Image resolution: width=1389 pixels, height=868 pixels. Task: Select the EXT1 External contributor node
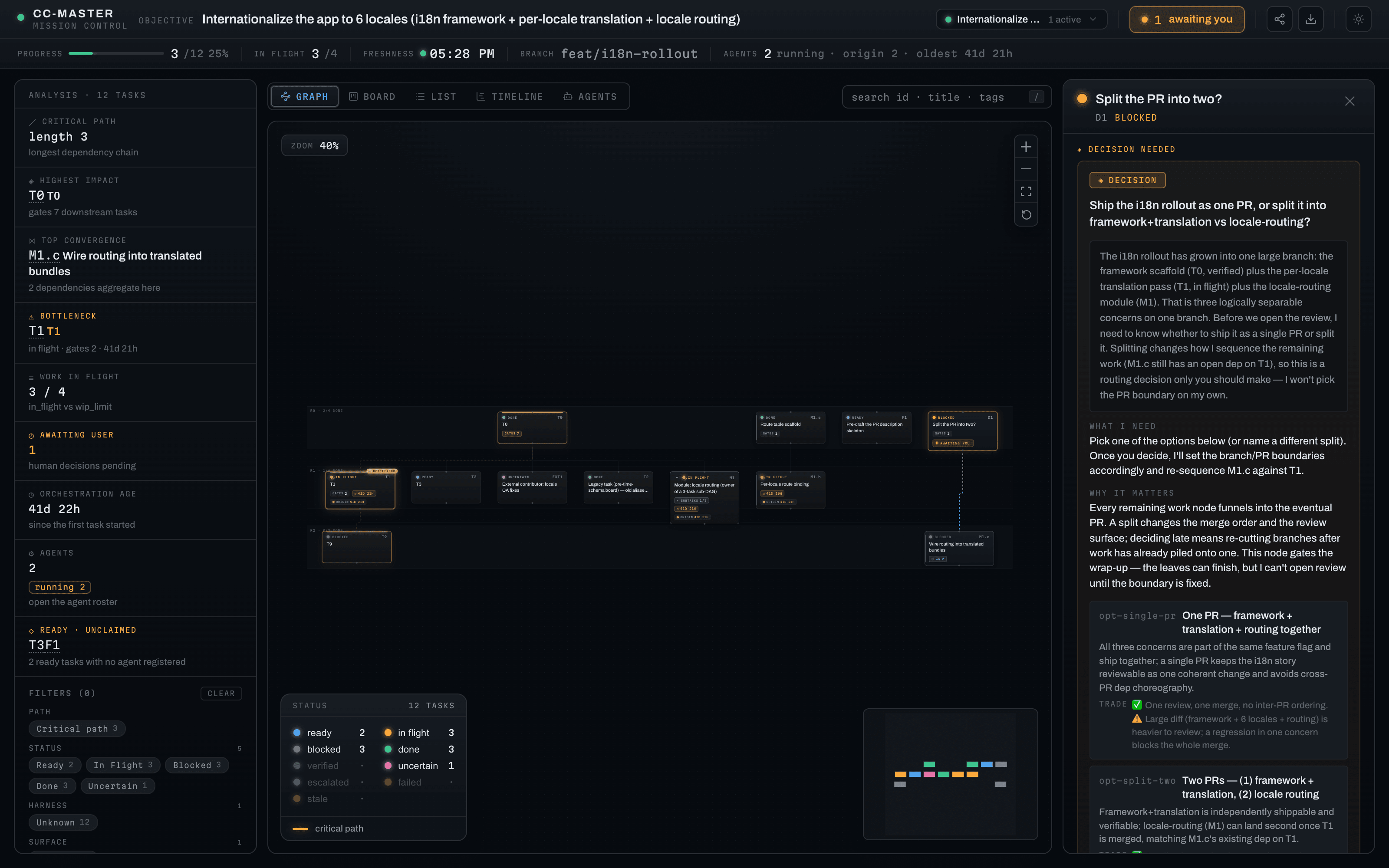pos(532,487)
